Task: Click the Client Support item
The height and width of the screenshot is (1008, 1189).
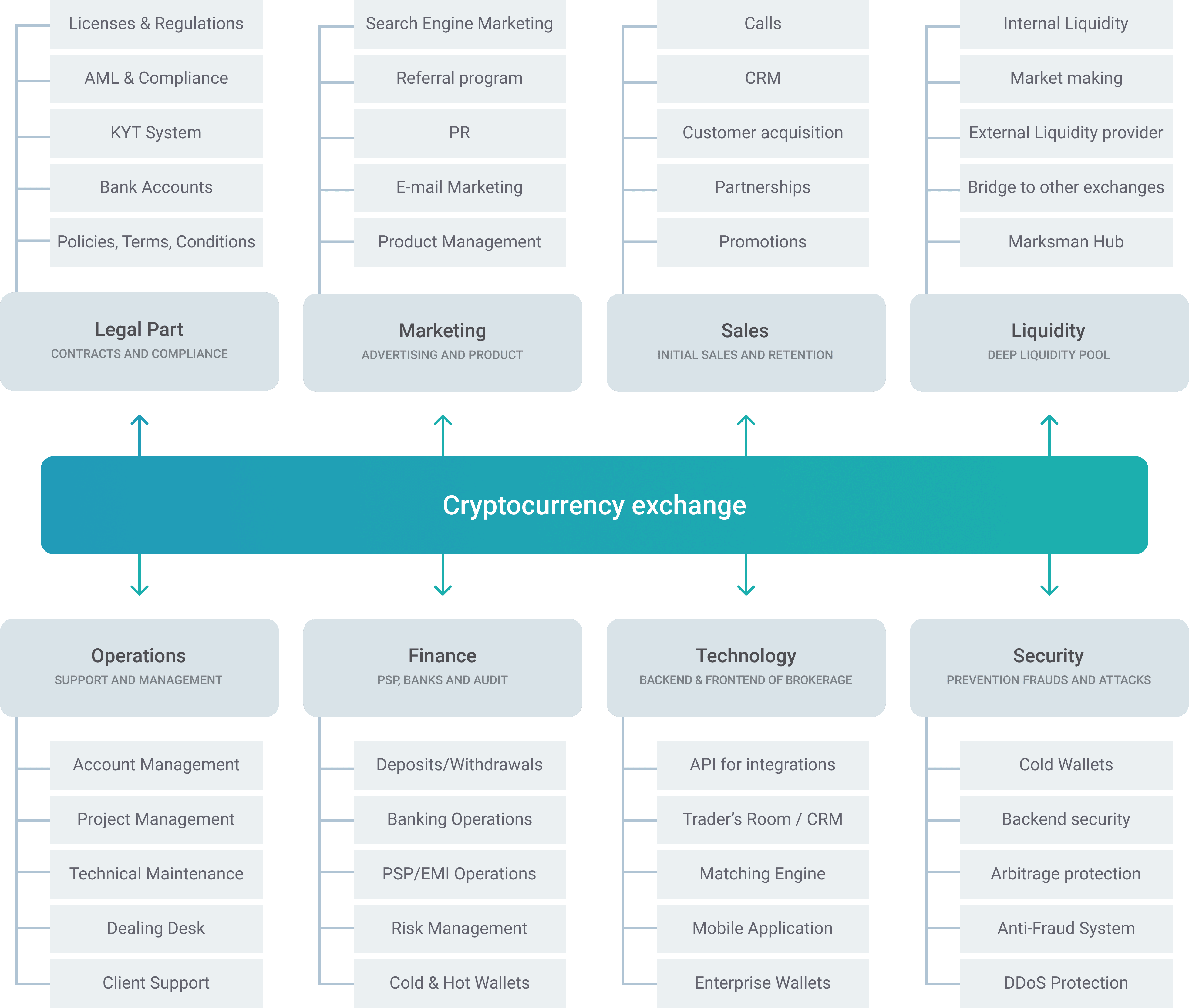Action: click(x=156, y=983)
